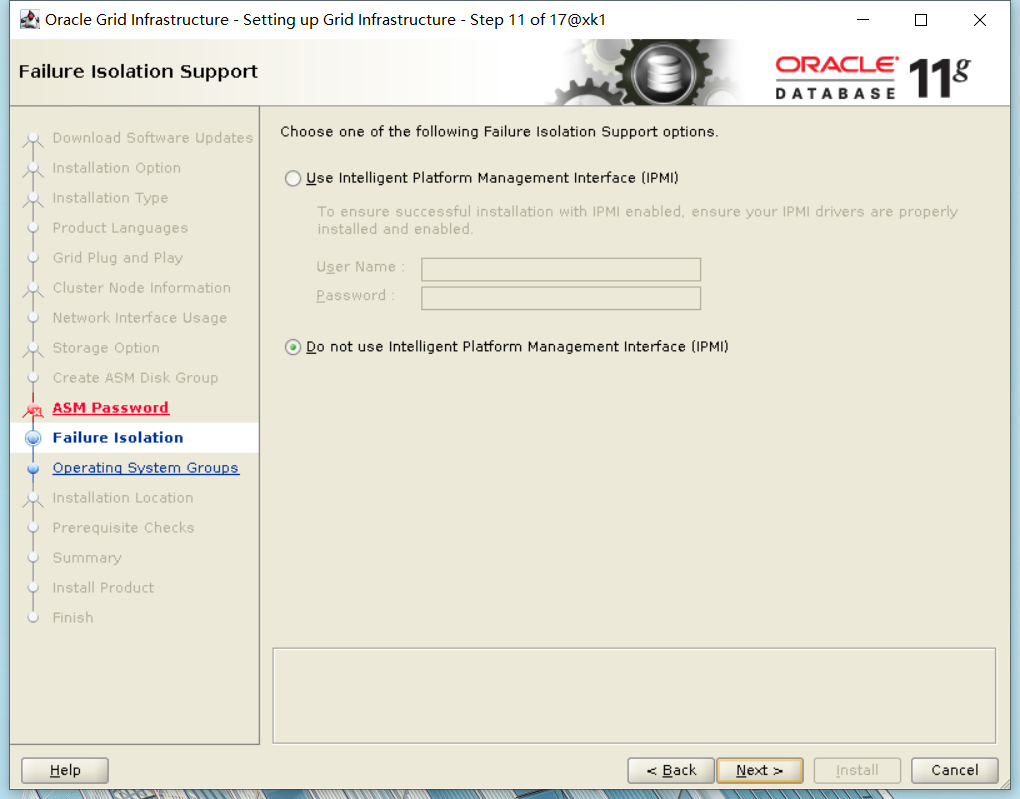Close the installer window

[980, 20]
